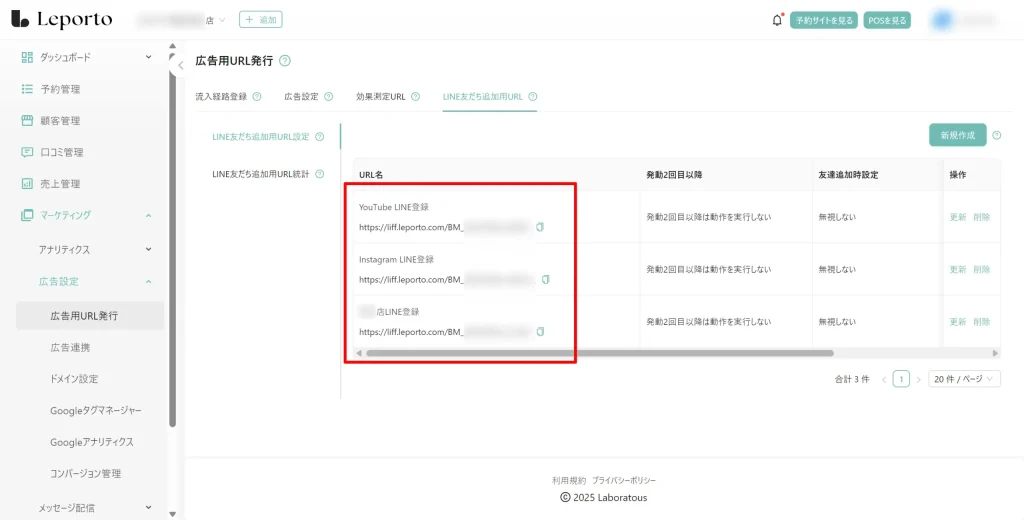Click help icon beside 広告用URL発行 title
Image resolution: width=1024 pixels, height=520 pixels.
285,61
